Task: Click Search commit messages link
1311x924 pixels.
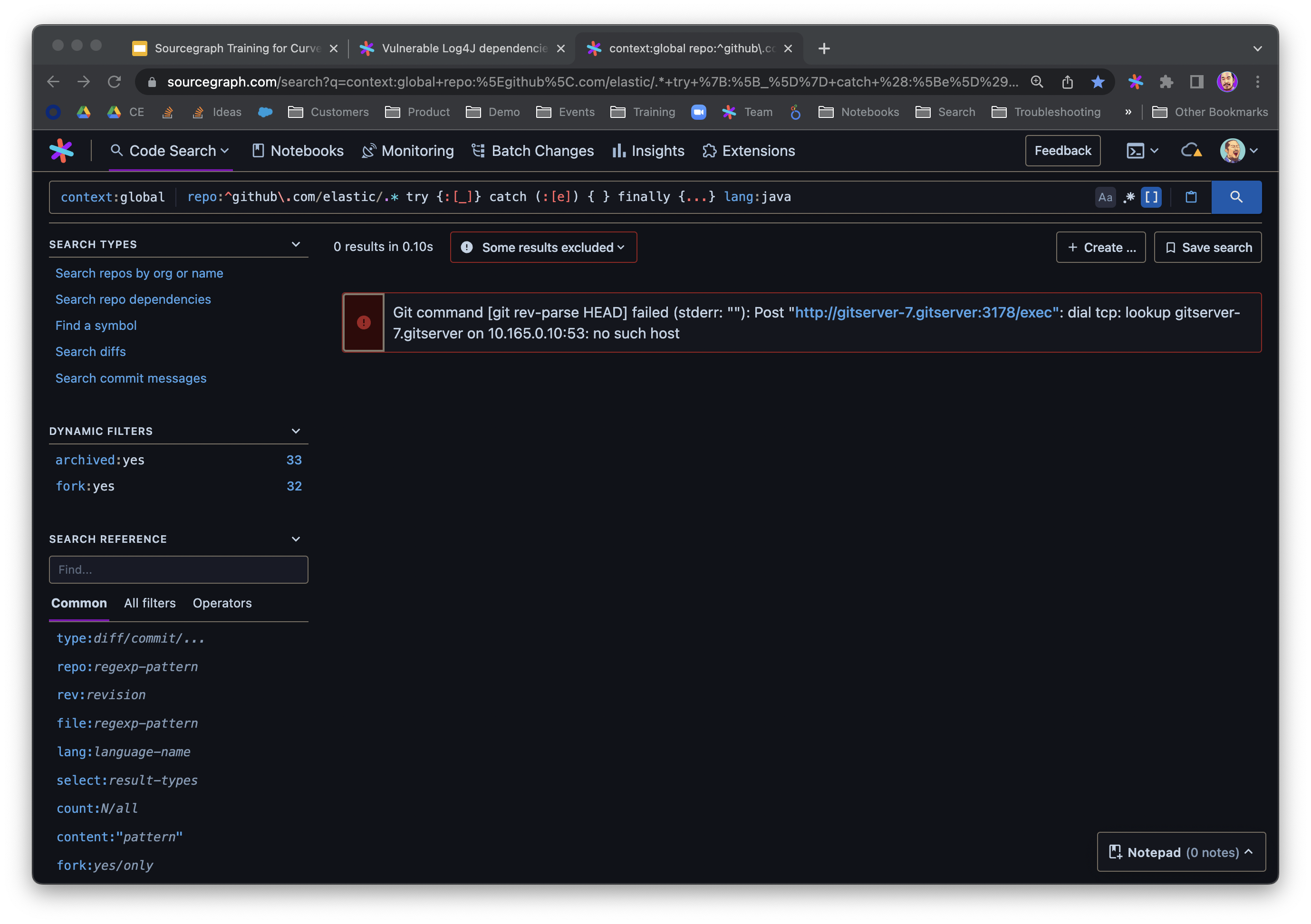Action: [131, 378]
